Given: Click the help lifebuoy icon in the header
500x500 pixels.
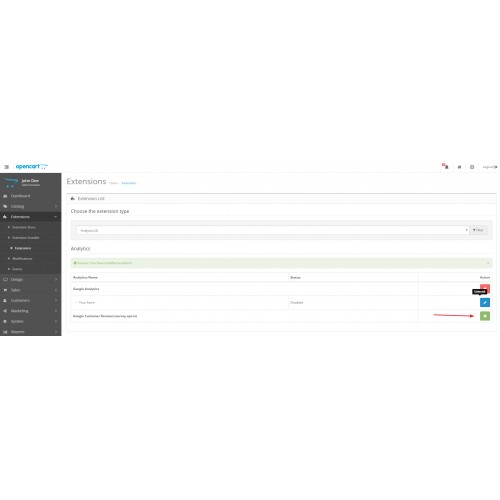Looking at the screenshot, I should [x=472, y=167].
